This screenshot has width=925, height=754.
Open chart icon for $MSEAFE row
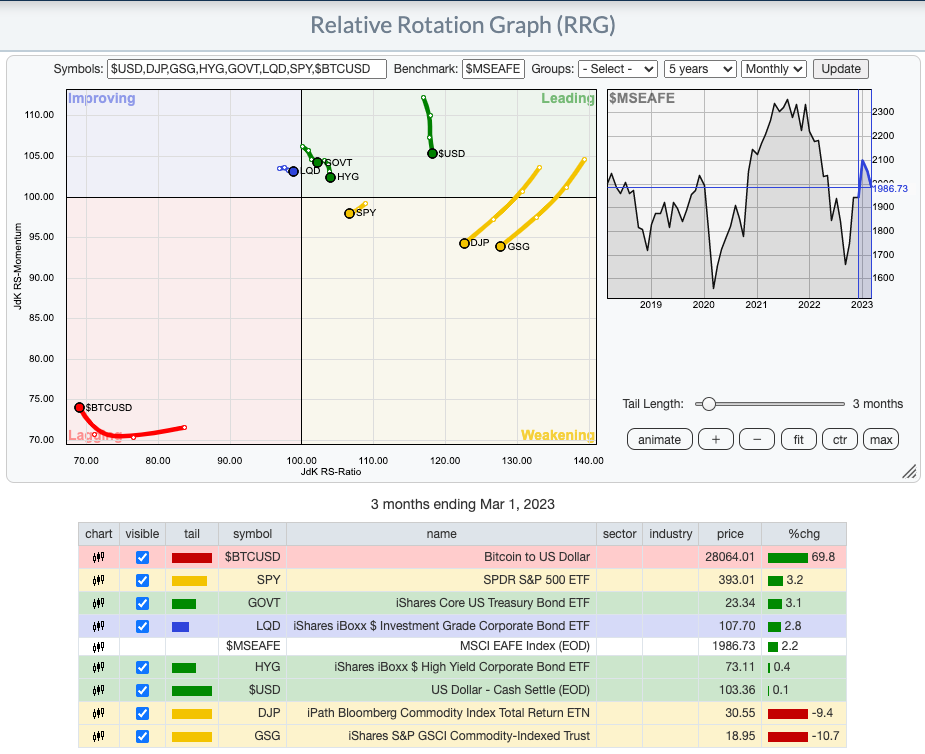[99, 647]
